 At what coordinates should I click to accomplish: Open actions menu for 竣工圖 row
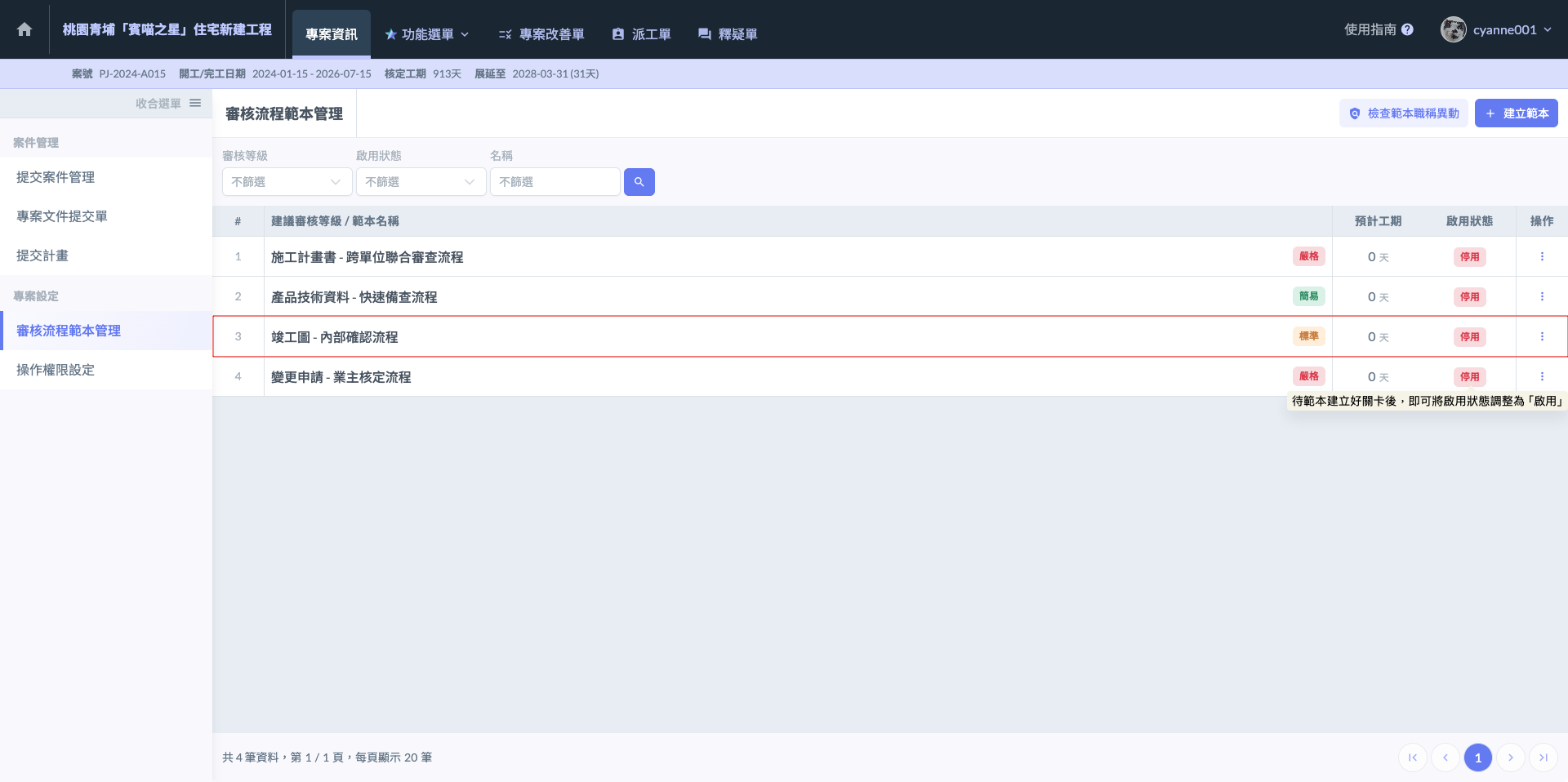pyautogui.click(x=1542, y=336)
